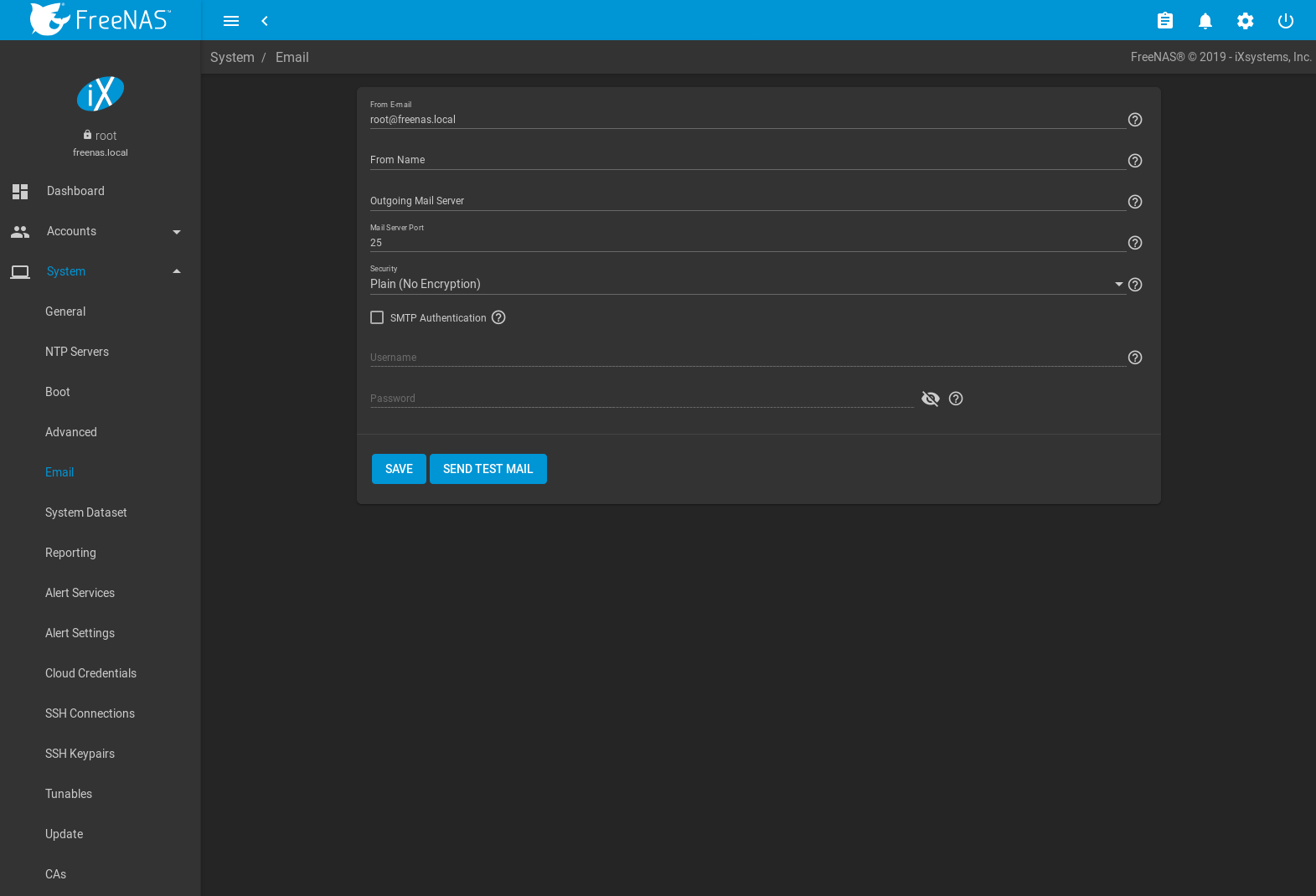This screenshot has height=896, width=1316.
Task: Show alerts via the bell icon
Action: point(1205,21)
